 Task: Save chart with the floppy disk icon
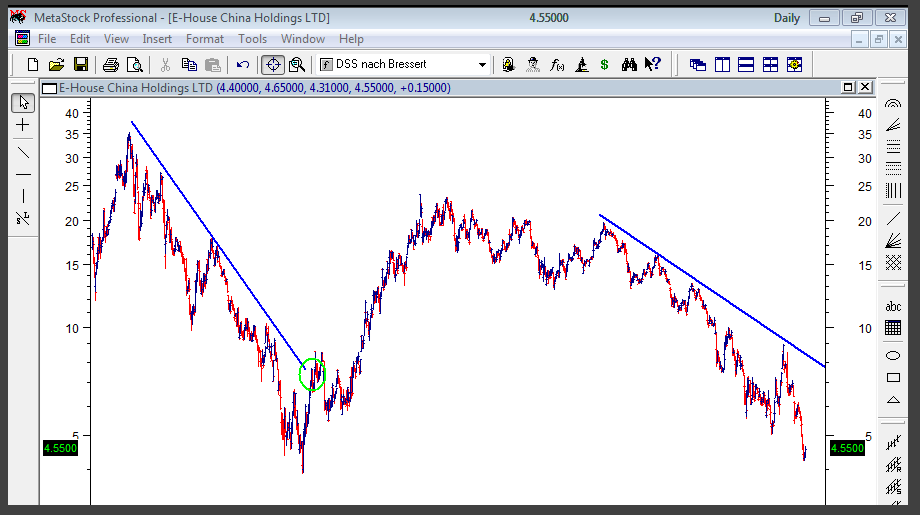pos(81,65)
